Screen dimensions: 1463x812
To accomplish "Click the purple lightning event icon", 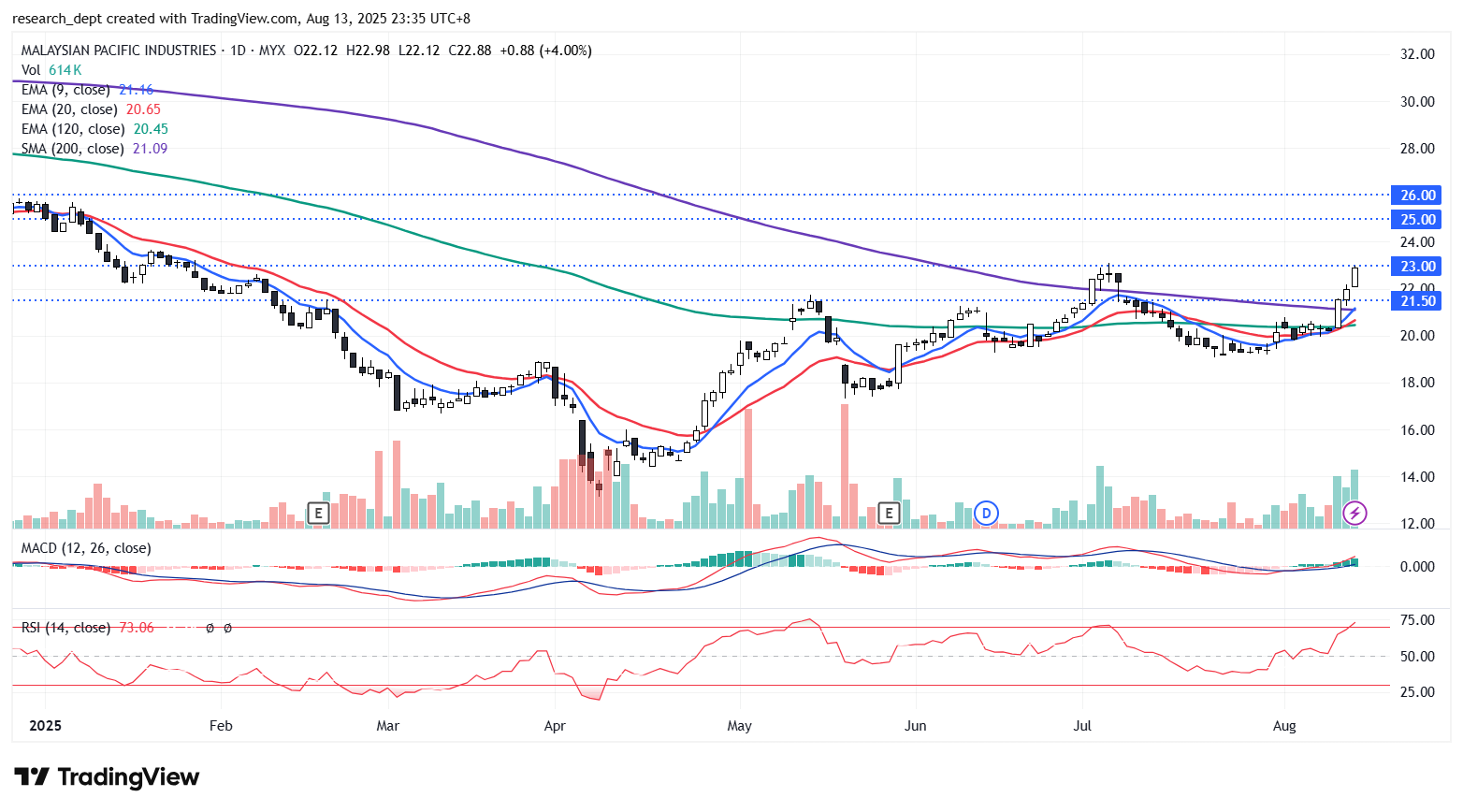I will [1354, 513].
